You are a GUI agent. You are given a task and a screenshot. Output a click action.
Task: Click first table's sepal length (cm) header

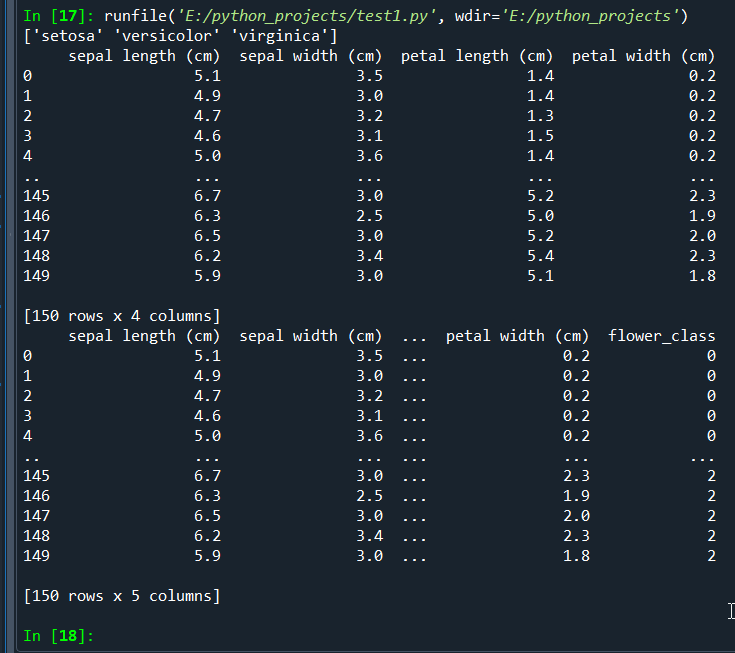144,56
